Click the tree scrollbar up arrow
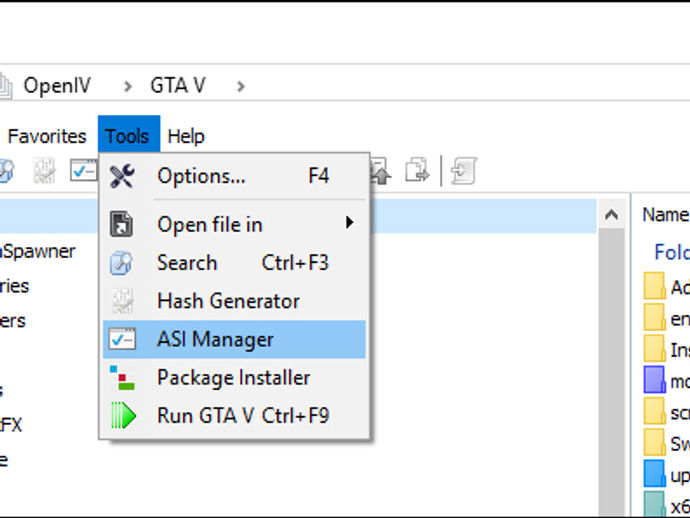Image resolution: width=690 pixels, height=518 pixels. 611,215
